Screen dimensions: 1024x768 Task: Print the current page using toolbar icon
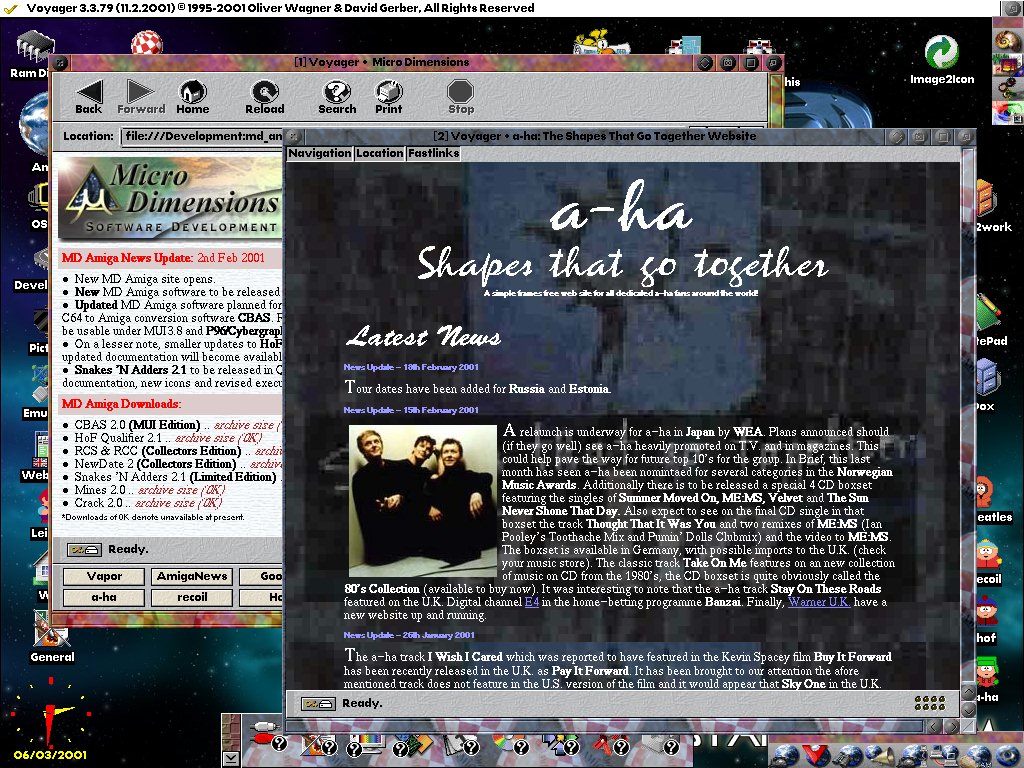click(x=389, y=97)
